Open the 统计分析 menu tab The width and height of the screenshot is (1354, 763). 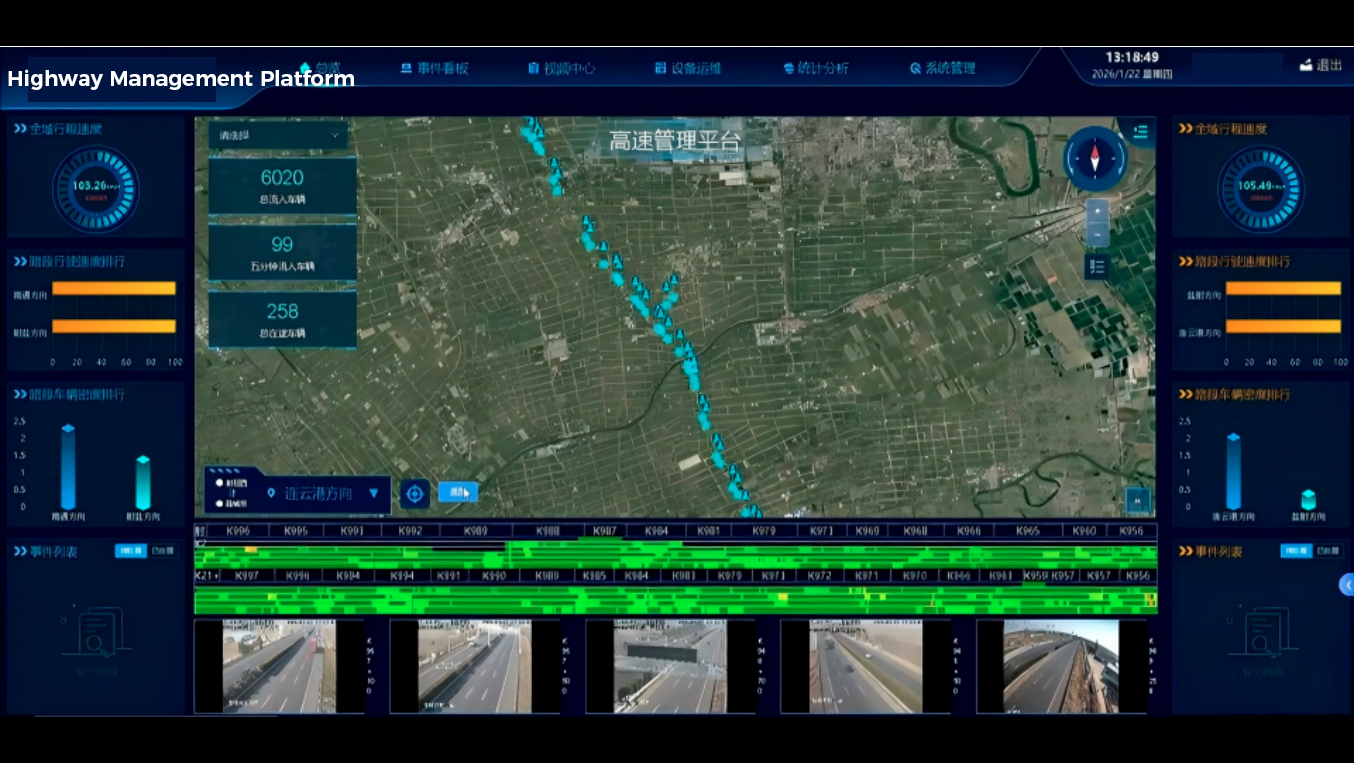815,69
